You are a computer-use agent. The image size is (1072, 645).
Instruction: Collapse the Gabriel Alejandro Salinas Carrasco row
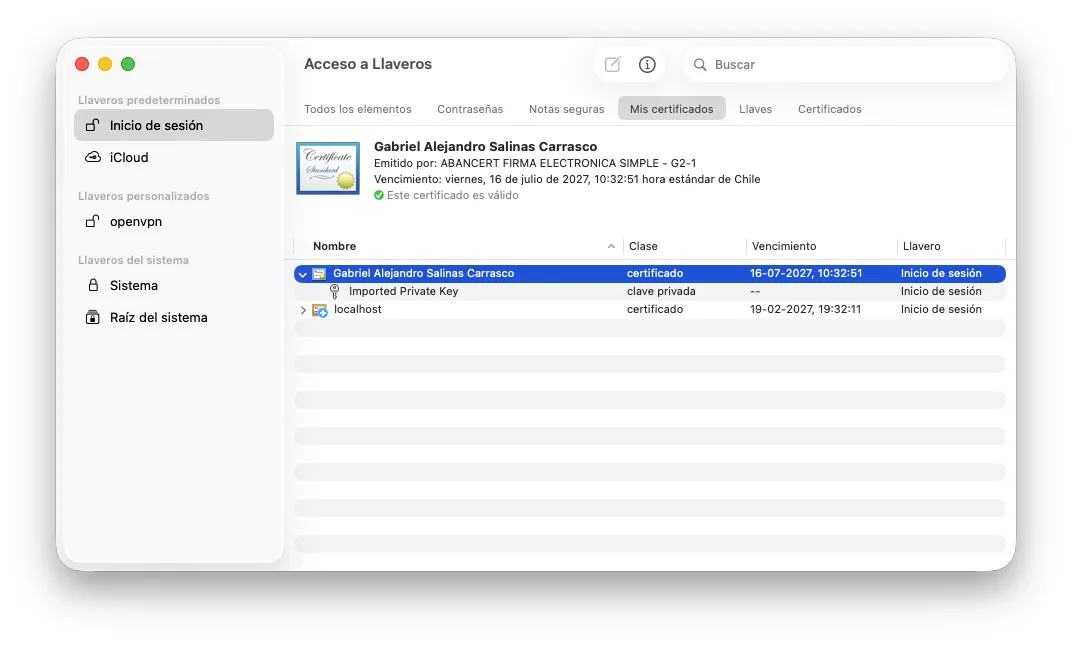coord(302,274)
